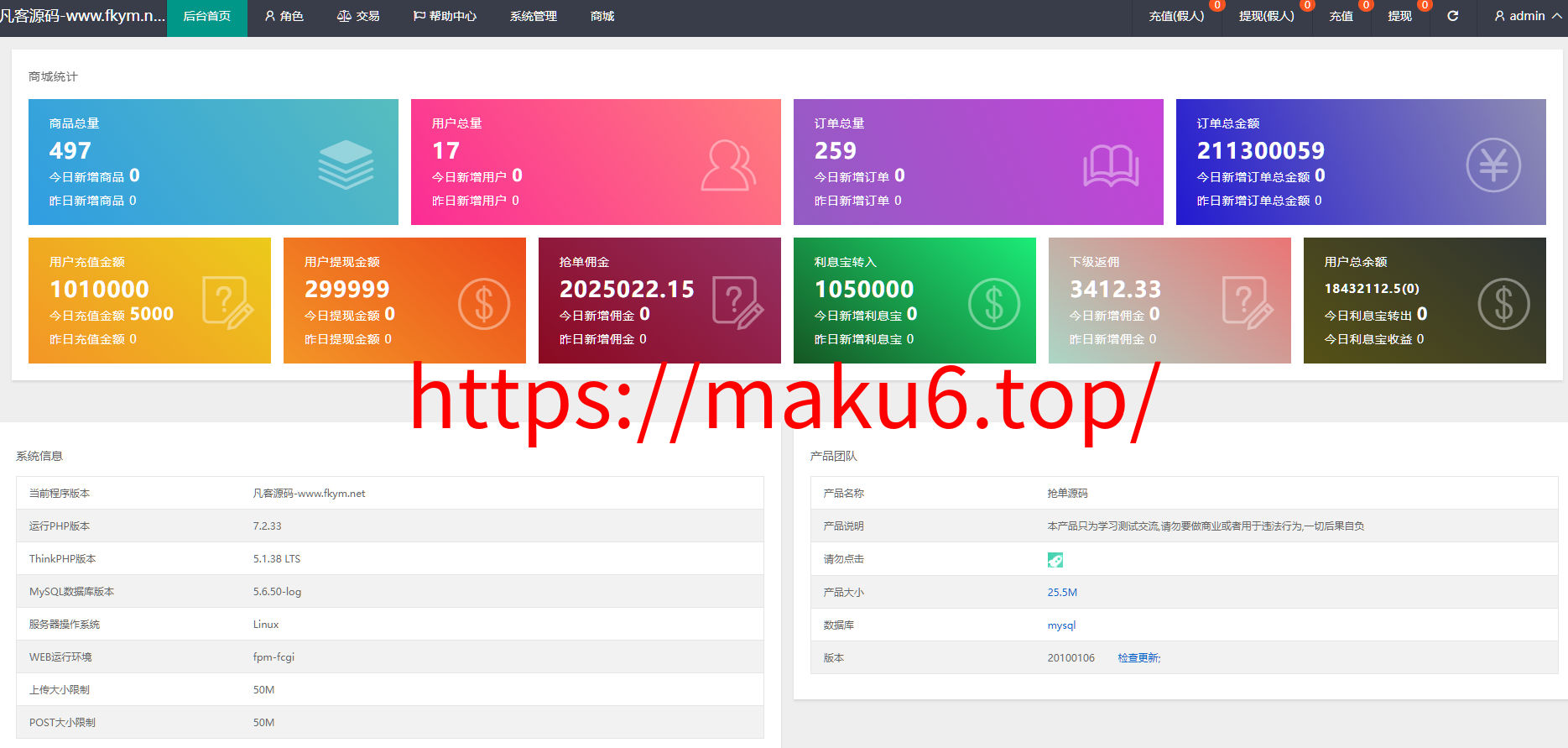Open the 商城 menu

[x=602, y=16]
